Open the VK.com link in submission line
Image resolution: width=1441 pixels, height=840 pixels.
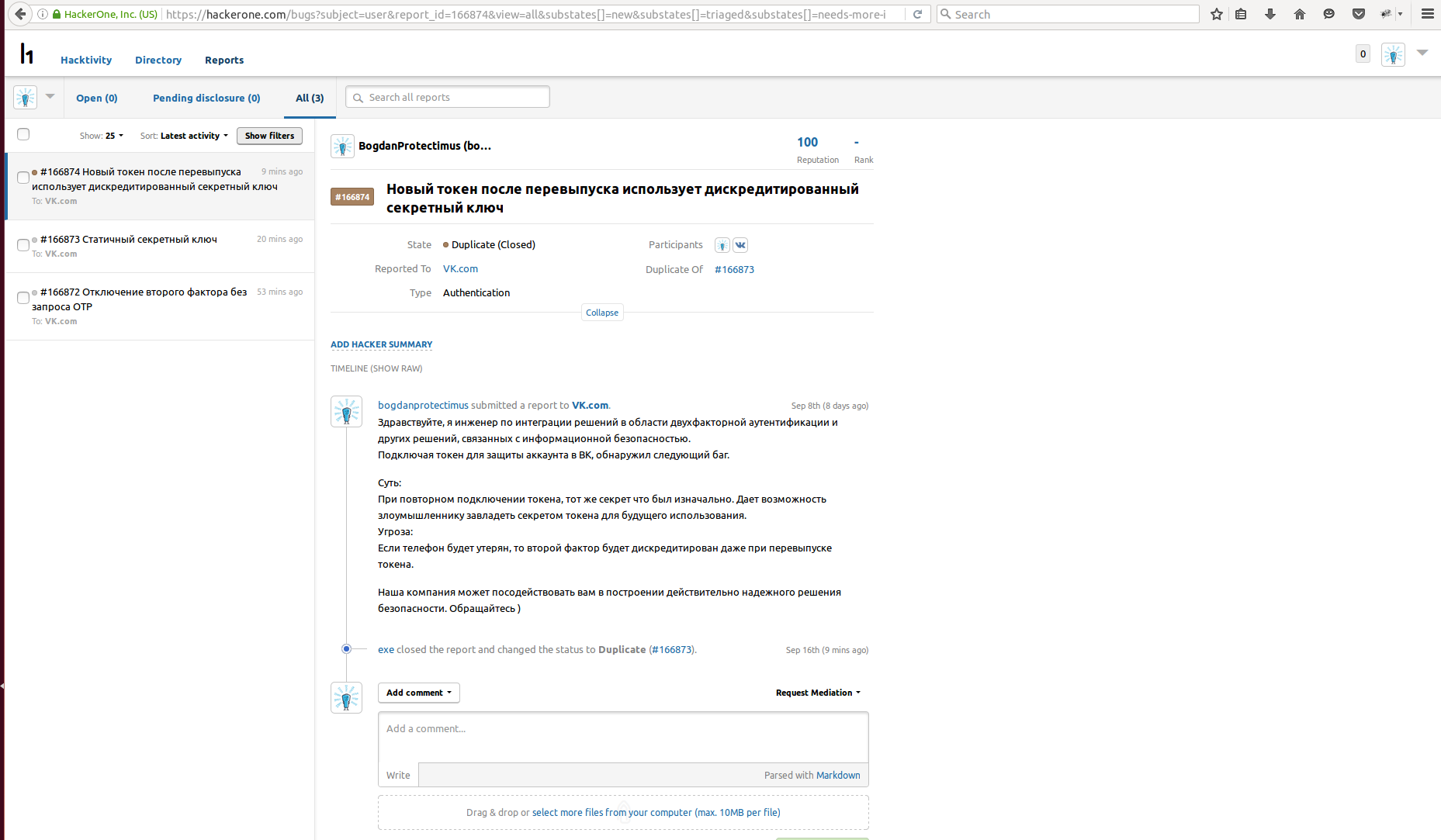(590, 405)
